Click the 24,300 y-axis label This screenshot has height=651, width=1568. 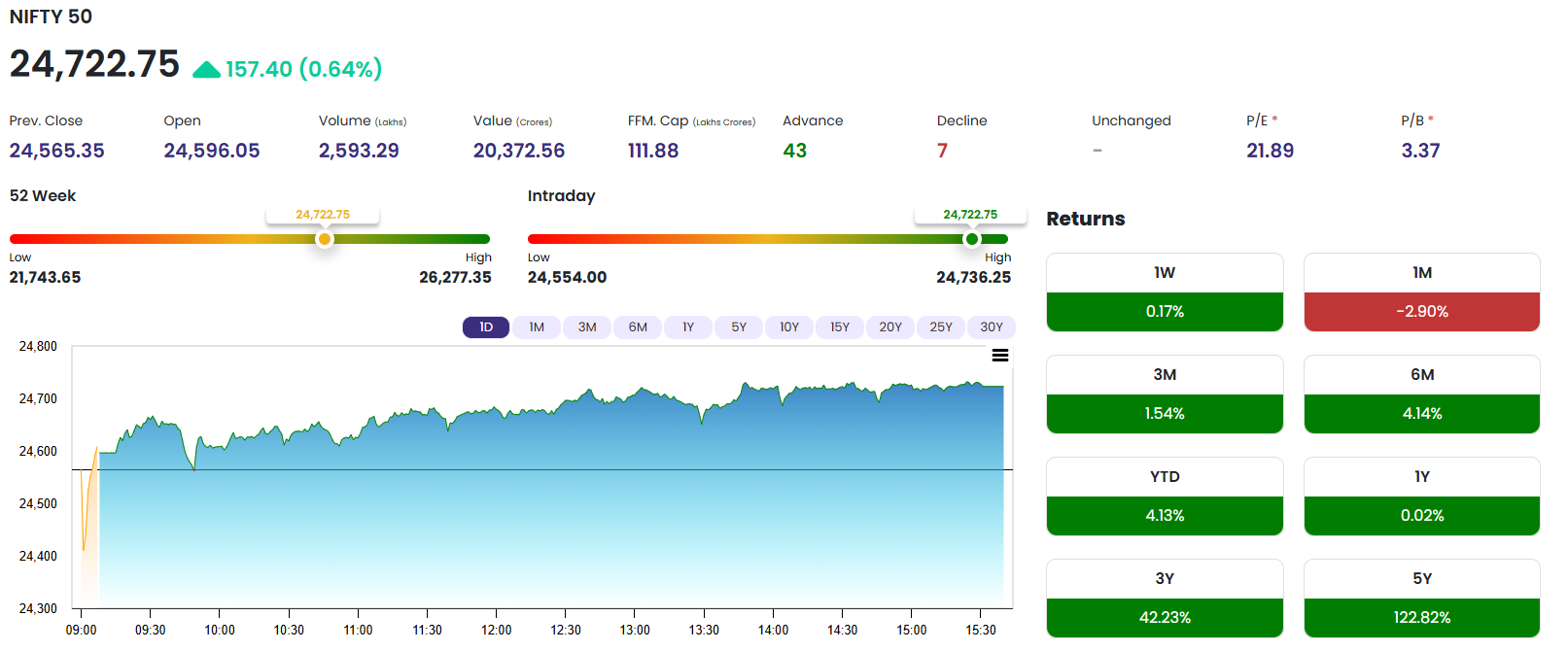coord(38,608)
